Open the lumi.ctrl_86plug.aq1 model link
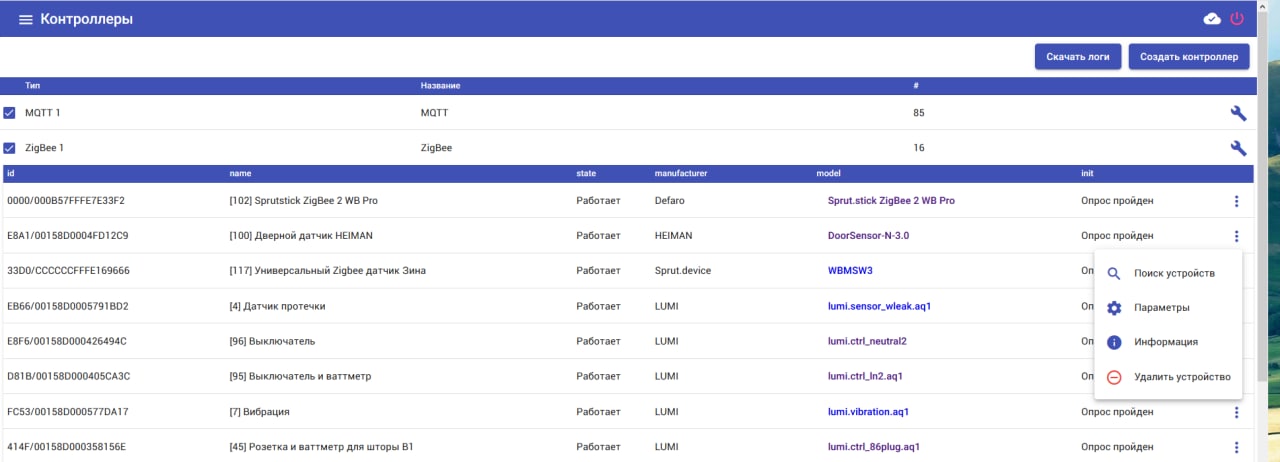 [874, 447]
